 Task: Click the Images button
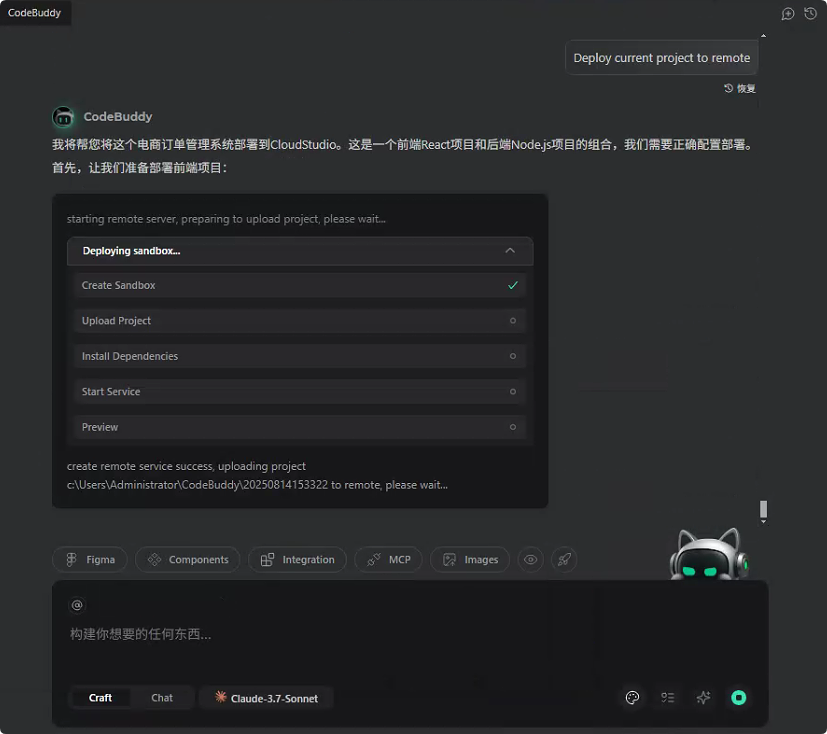470,559
